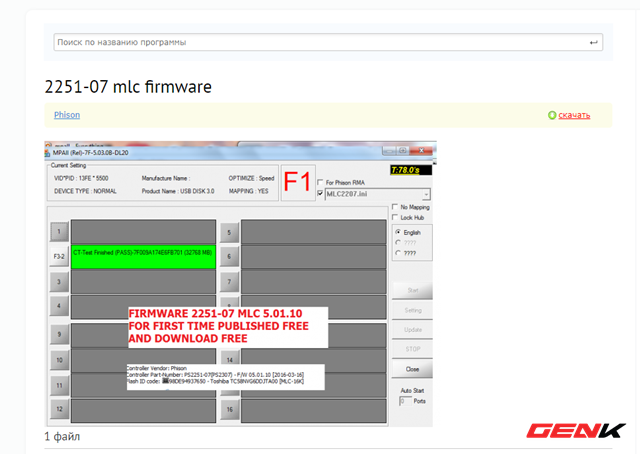The height and width of the screenshot is (454, 640).
Task: Click the 2251-07 mlc firmware heading
Action: (x=128, y=87)
